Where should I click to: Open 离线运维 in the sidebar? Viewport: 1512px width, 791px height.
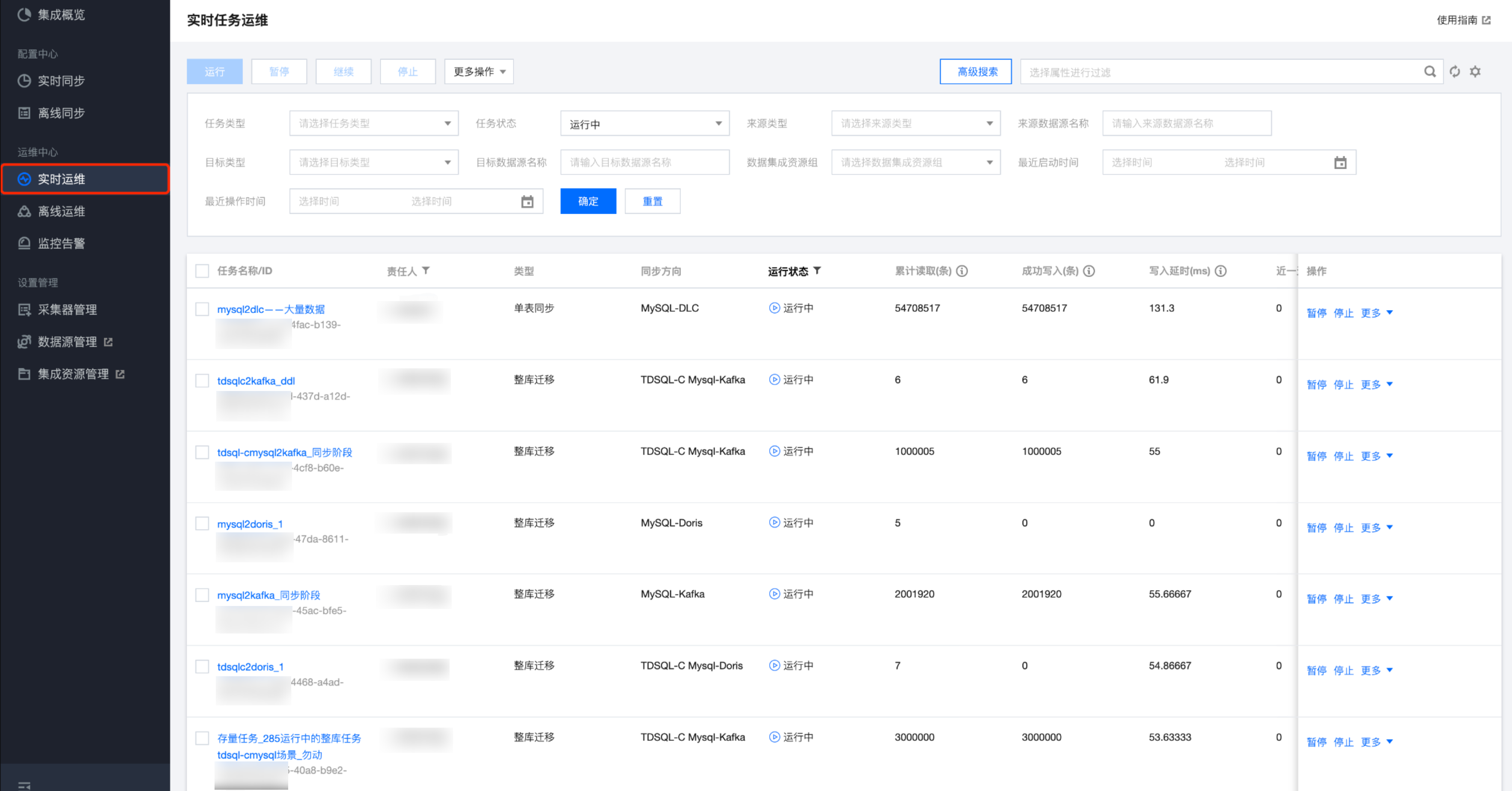(61, 212)
